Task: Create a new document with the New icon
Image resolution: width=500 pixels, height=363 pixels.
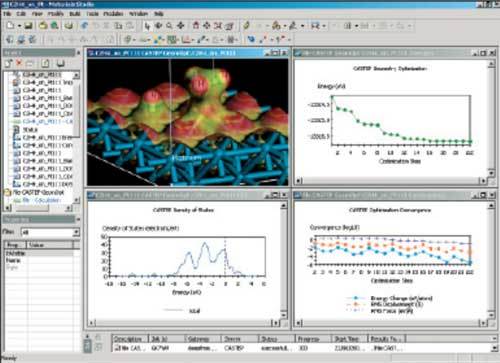Action: coord(11,25)
